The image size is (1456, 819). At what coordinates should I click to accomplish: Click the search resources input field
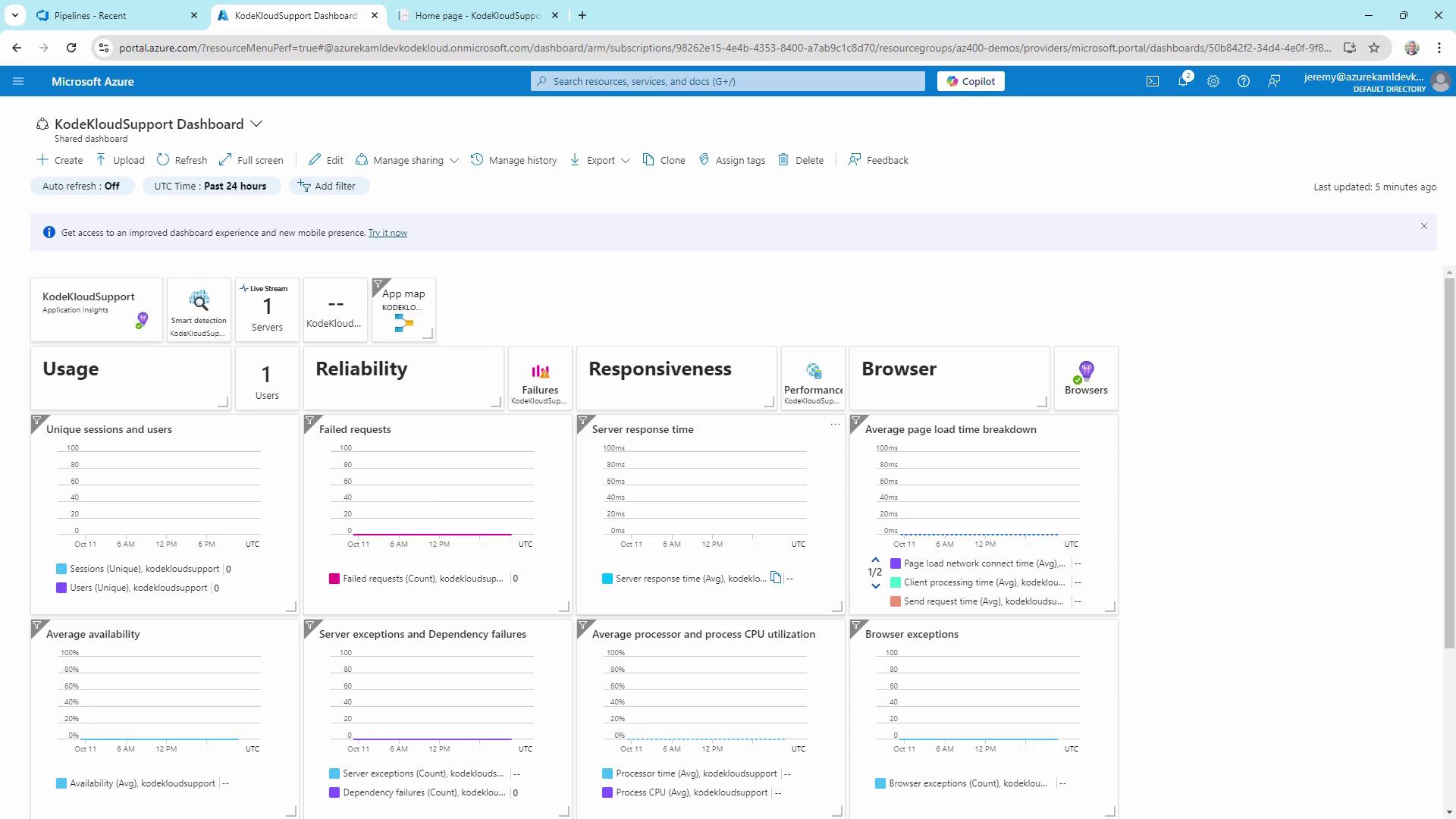click(x=728, y=81)
